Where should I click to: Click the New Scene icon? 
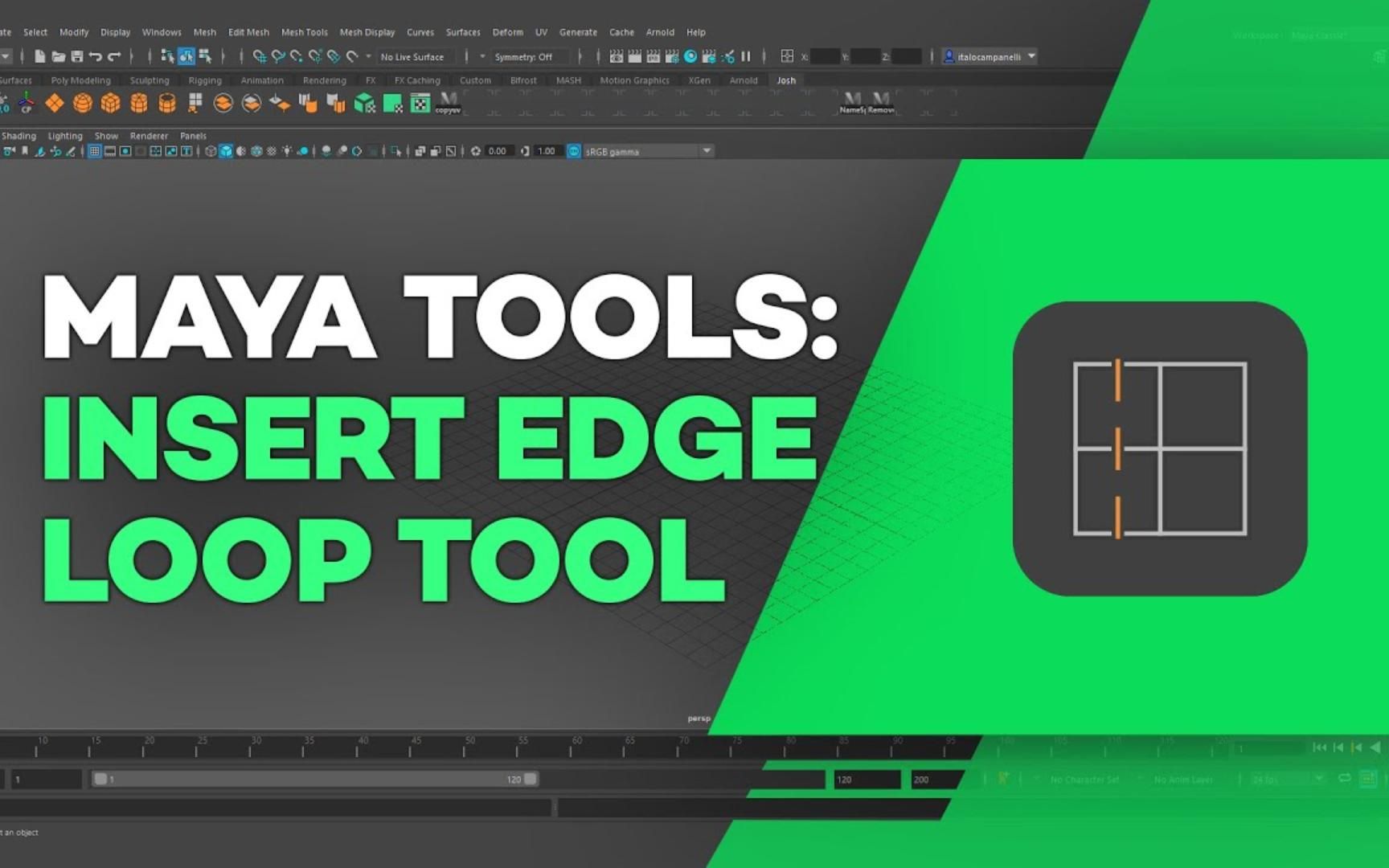tap(39, 56)
